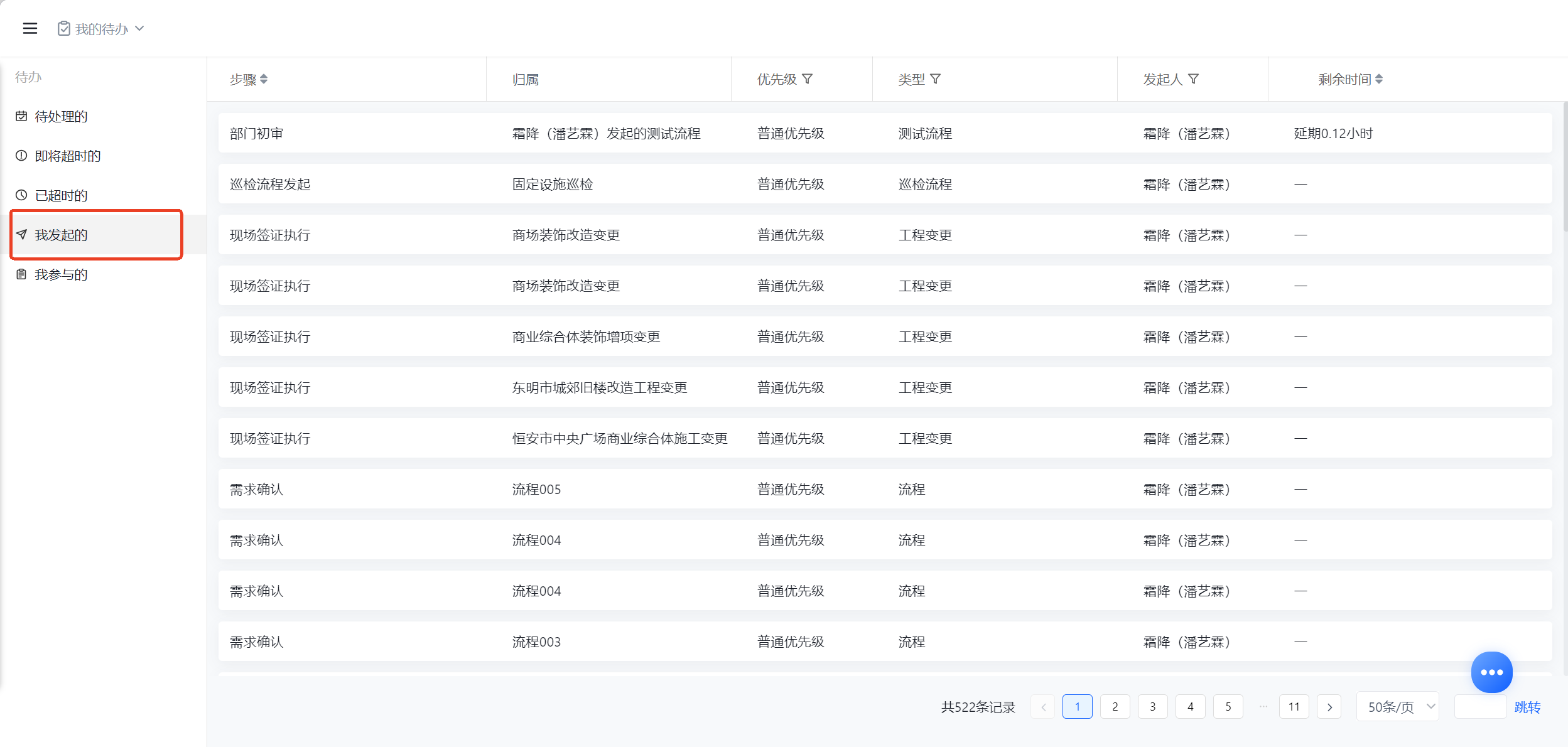Go to previous page arrow
Image resolution: width=1568 pixels, height=747 pixels.
pos(1043,707)
